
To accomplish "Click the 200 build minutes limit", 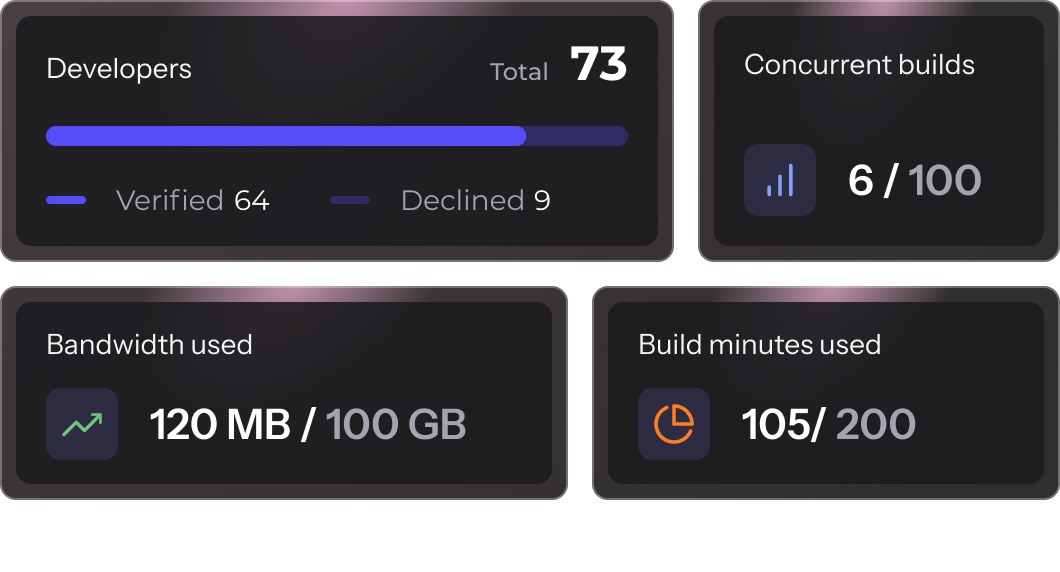I will pyautogui.click(x=875, y=425).
